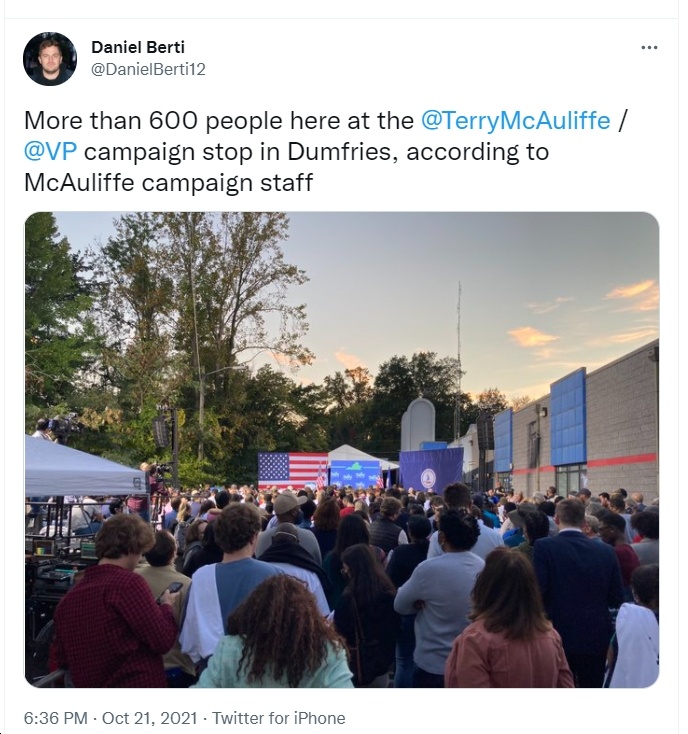Click the American flag in the photo
The image size is (688, 734).
[293, 470]
